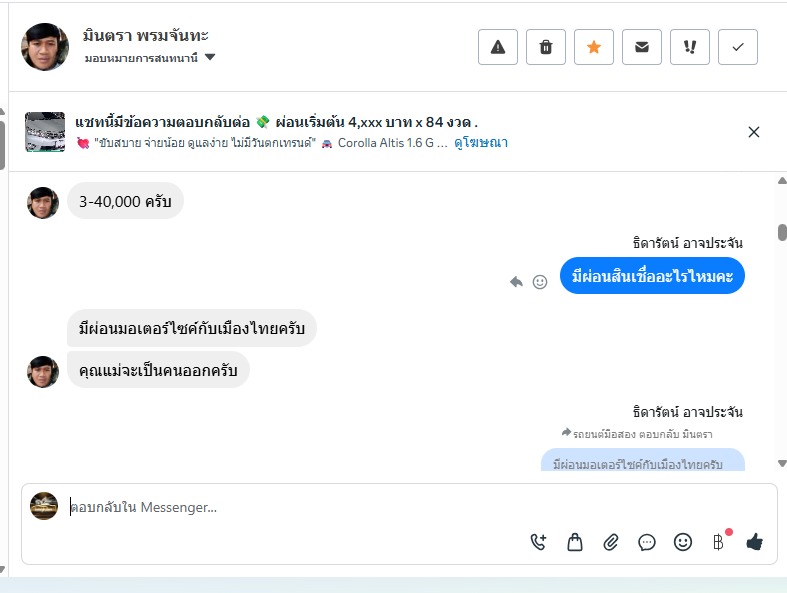Open the view ad link
The image size is (787, 593).
tap(481, 143)
